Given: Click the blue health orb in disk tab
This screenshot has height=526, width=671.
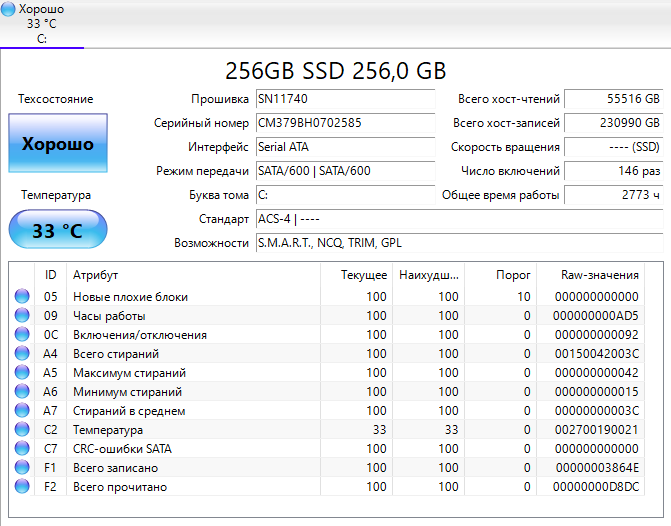Looking at the screenshot, I should click(x=8, y=9).
